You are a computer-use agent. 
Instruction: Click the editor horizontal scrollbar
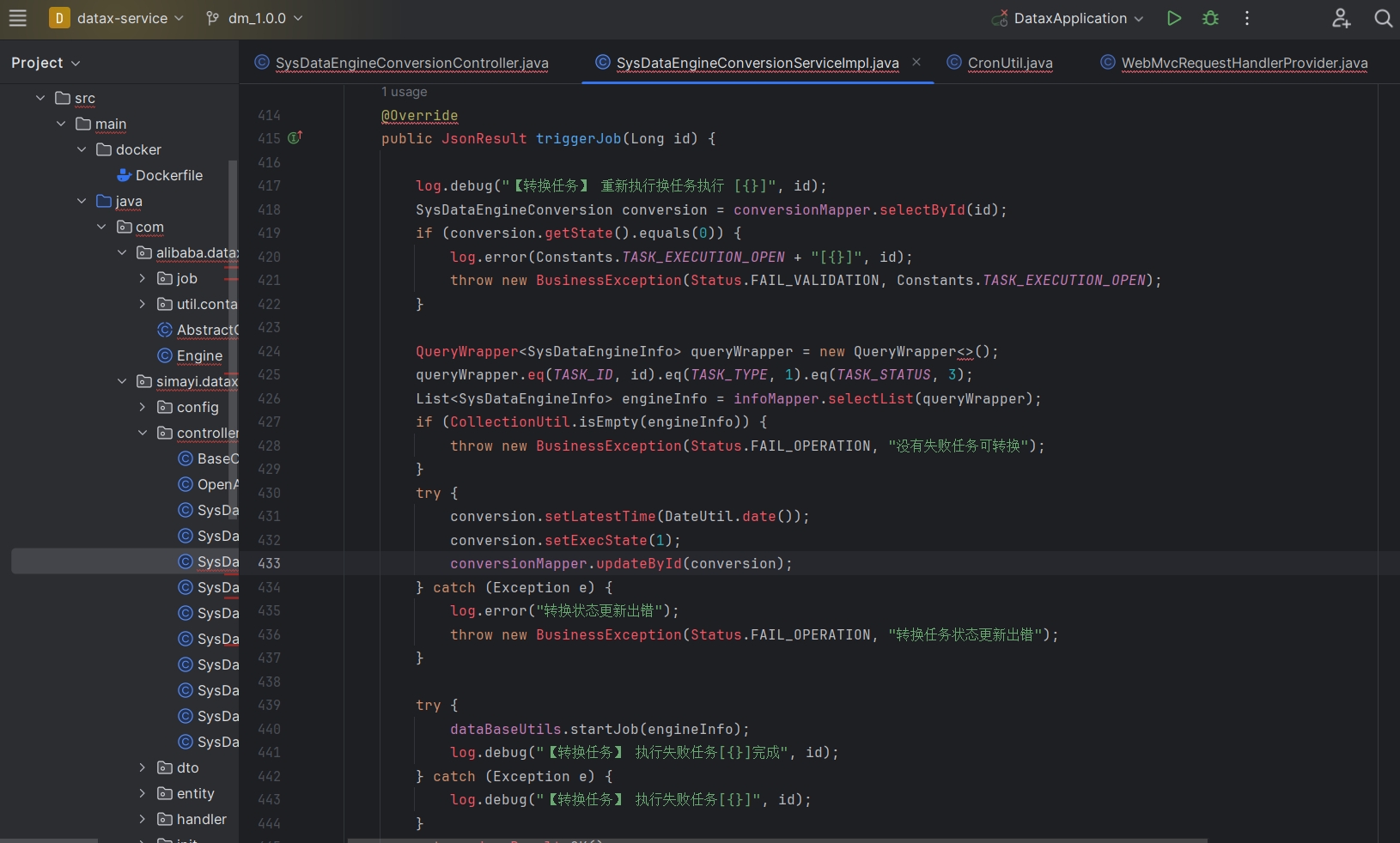(x=777, y=840)
